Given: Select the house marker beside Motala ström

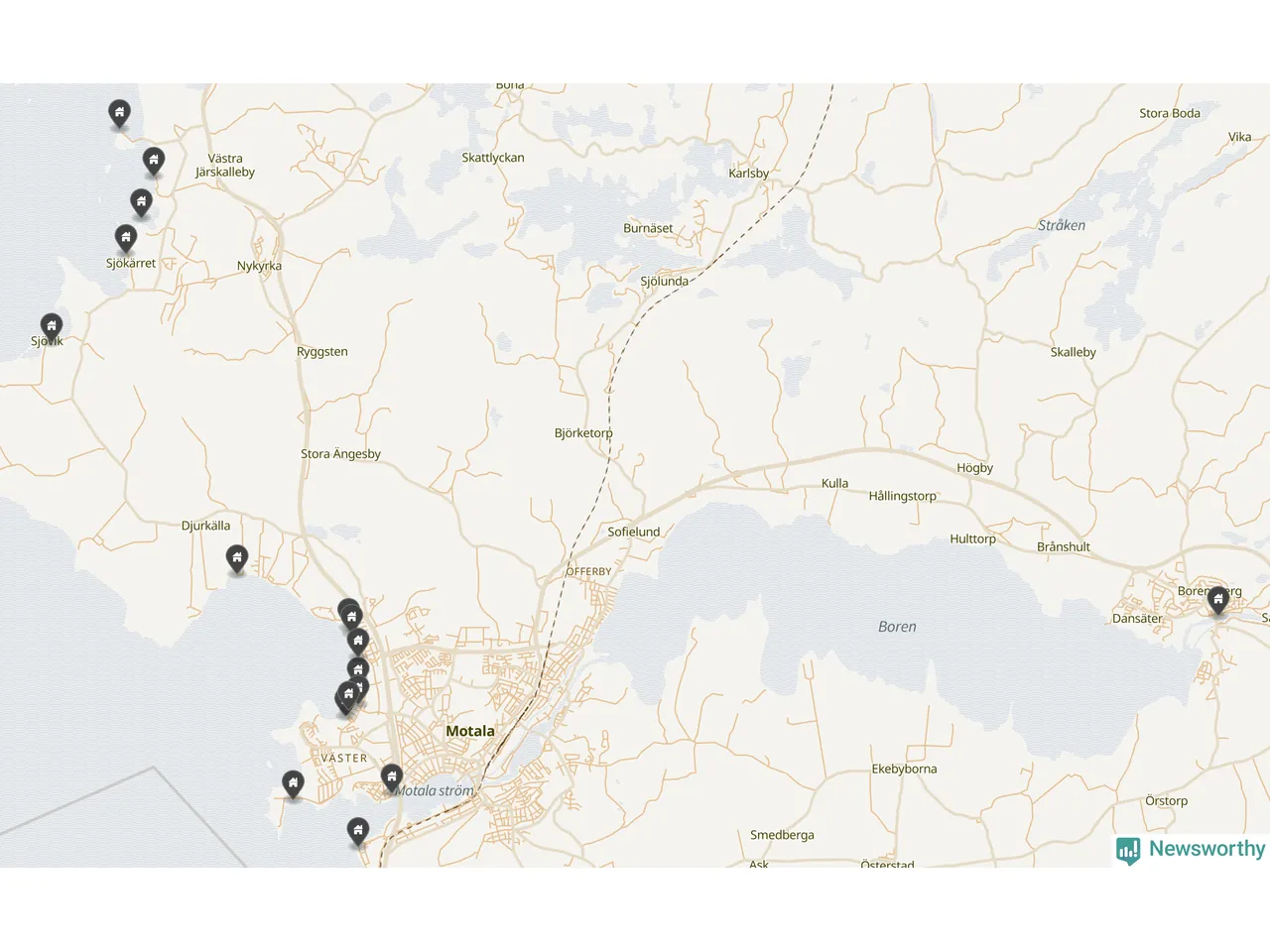Looking at the screenshot, I should 392,777.
